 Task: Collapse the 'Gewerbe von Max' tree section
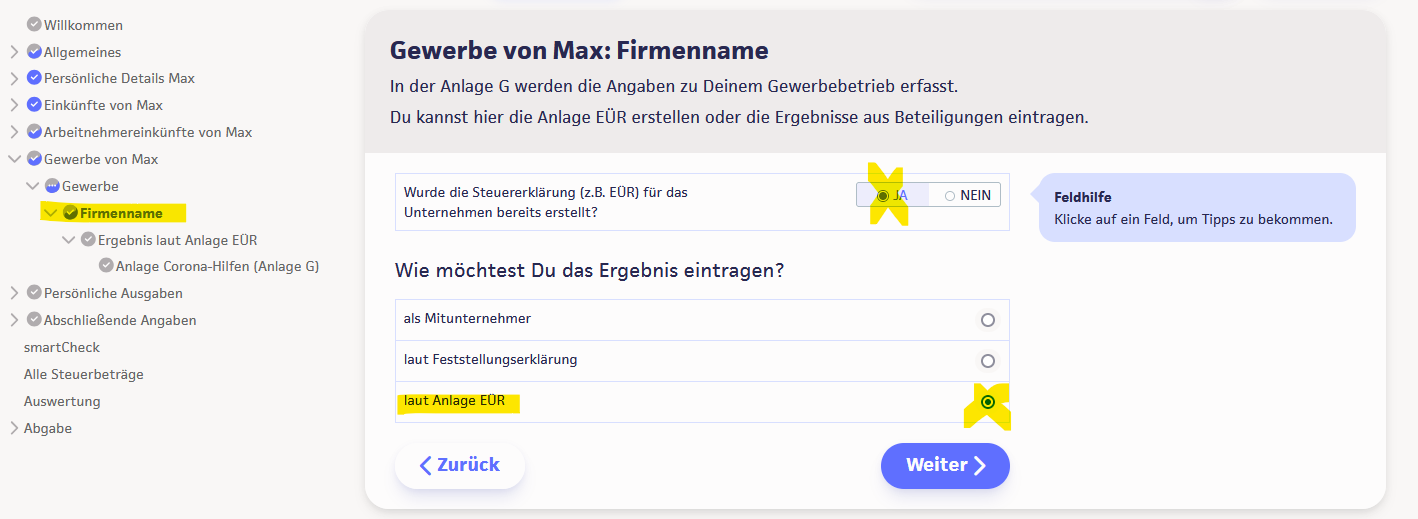click(14, 159)
